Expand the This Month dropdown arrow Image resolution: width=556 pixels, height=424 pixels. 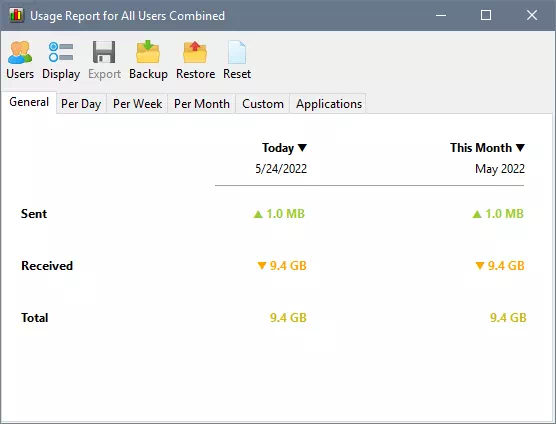[520, 147]
